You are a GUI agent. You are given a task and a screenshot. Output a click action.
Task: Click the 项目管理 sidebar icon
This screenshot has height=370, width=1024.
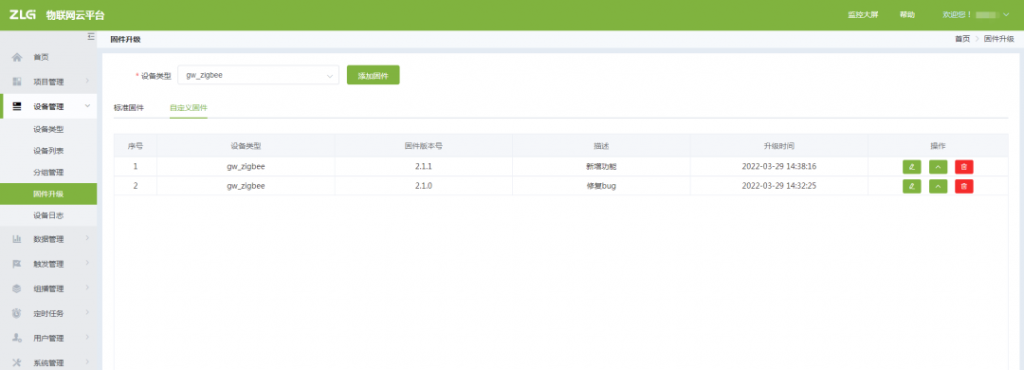tap(17, 82)
